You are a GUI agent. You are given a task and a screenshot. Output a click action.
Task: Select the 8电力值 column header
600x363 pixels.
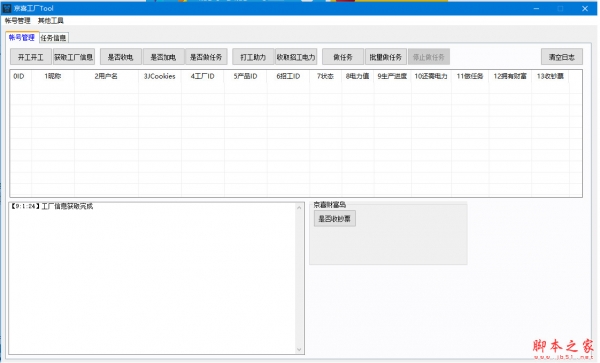coord(357,76)
